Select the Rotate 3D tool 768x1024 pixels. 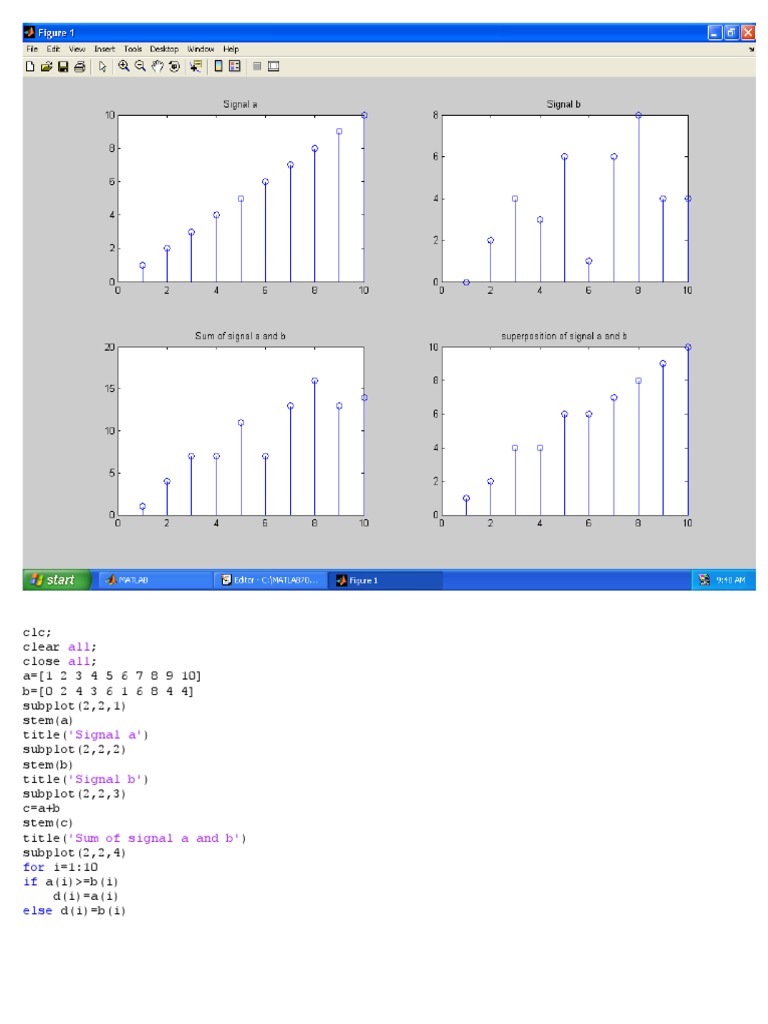pos(174,66)
